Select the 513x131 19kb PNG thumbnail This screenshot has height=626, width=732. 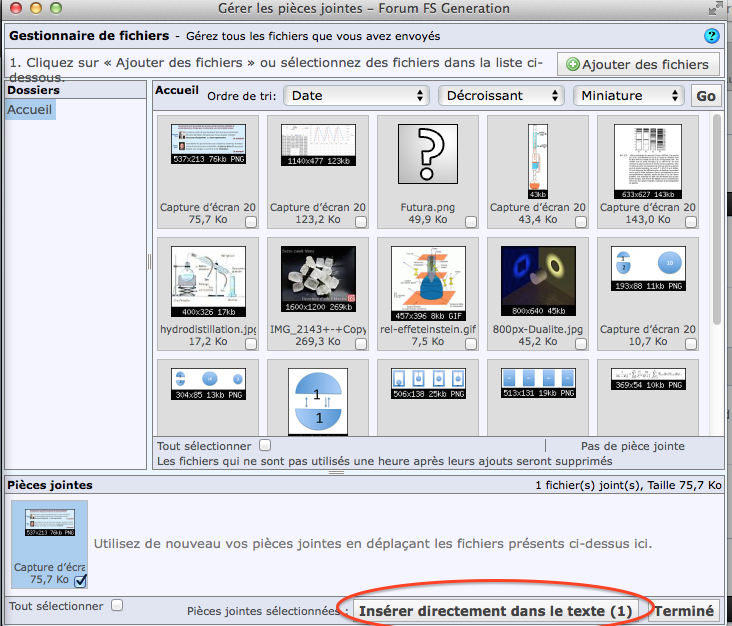coord(538,383)
